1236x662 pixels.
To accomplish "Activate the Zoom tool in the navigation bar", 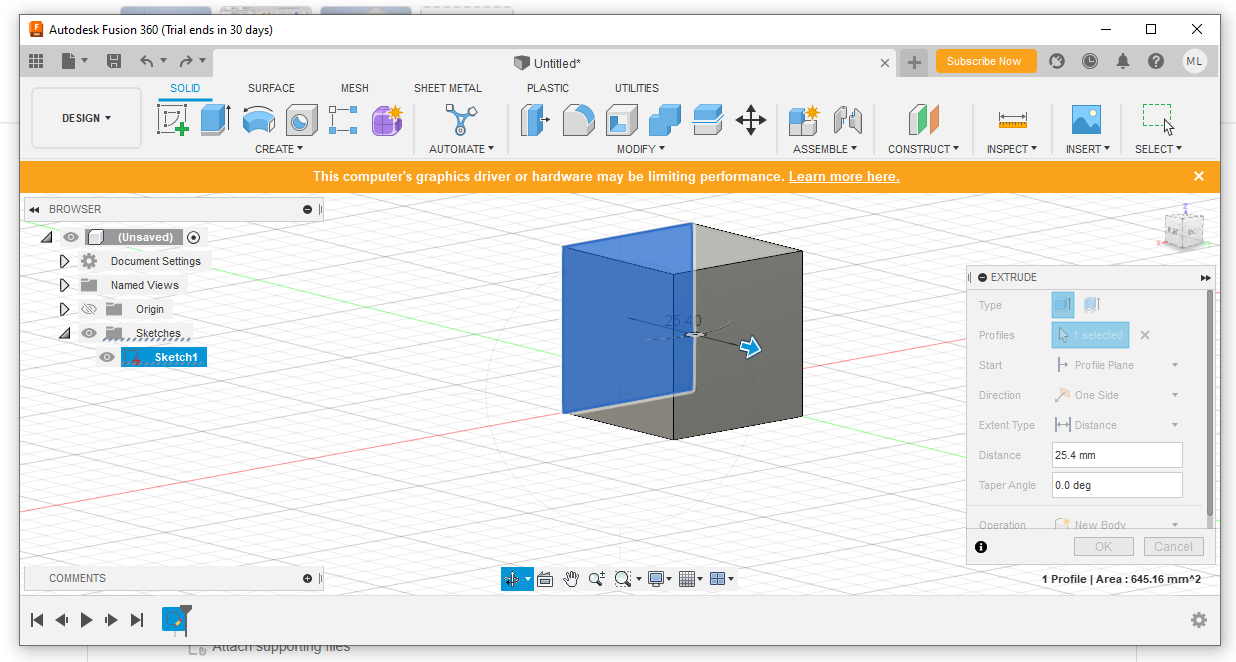I will click(597, 578).
